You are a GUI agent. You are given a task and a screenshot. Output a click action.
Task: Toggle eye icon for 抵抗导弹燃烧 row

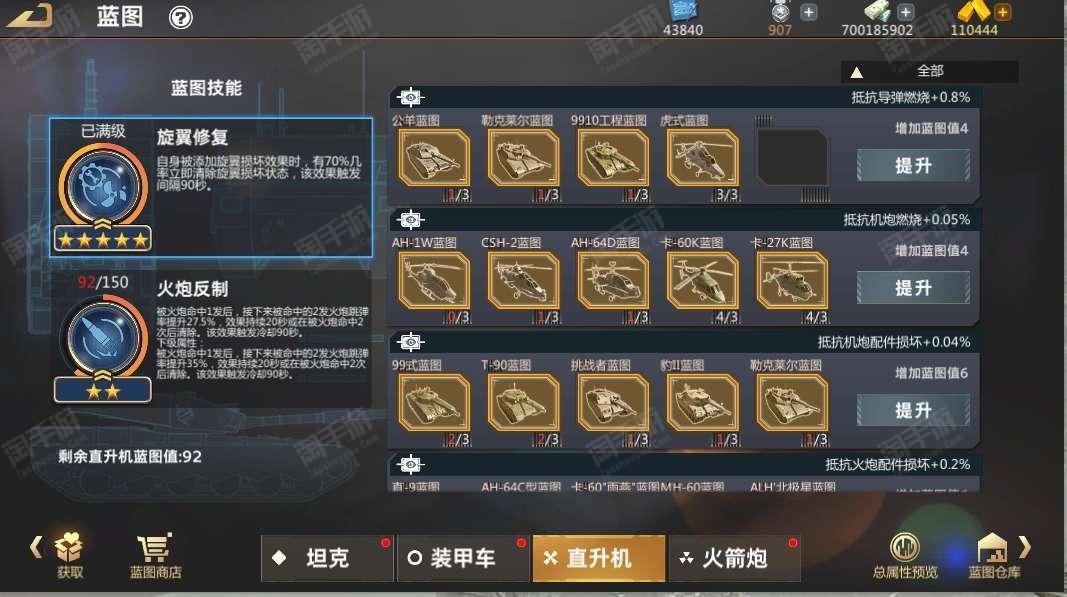410,97
